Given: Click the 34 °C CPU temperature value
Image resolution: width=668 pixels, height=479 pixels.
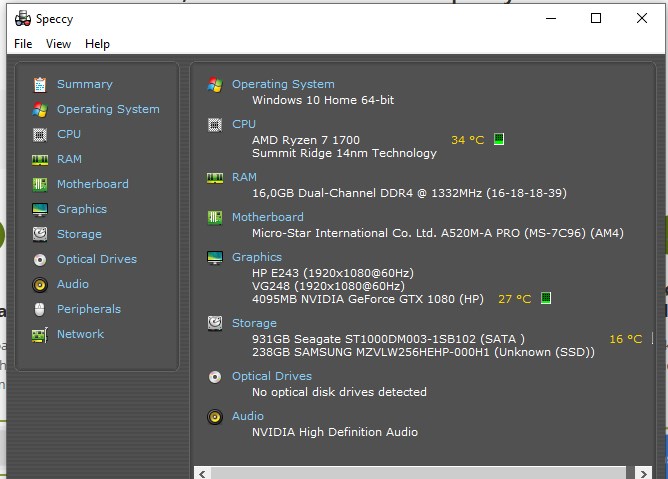Looking at the screenshot, I should [x=467, y=140].
